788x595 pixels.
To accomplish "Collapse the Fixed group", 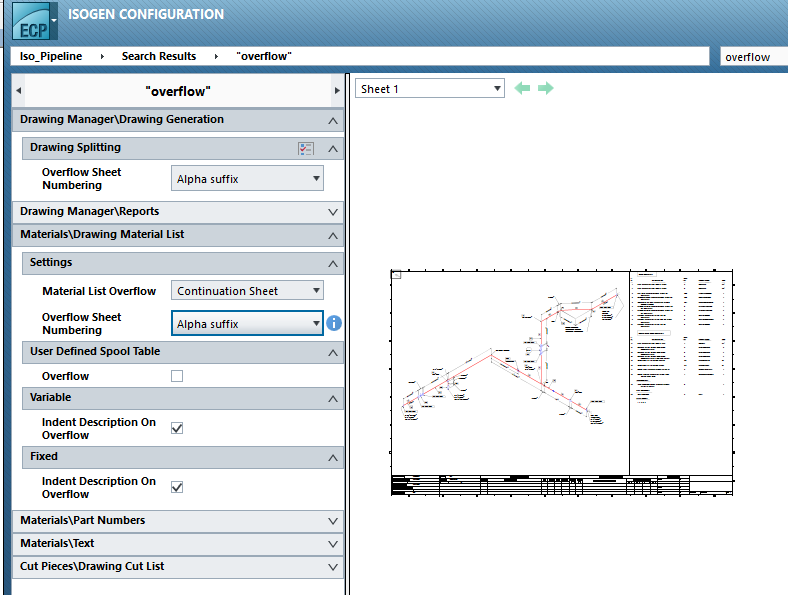I will 333,458.
